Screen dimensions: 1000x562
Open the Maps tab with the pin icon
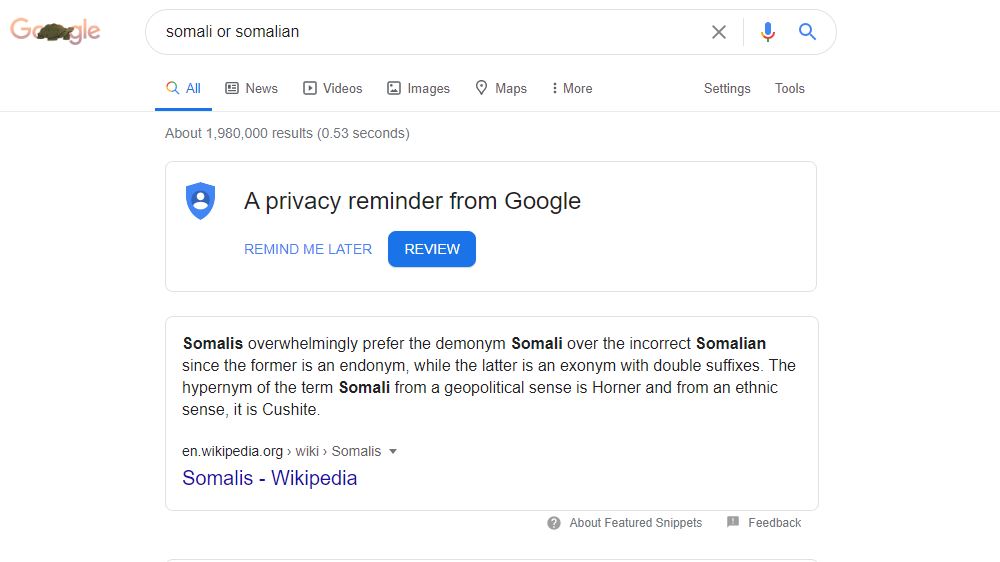pyautogui.click(x=501, y=88)
